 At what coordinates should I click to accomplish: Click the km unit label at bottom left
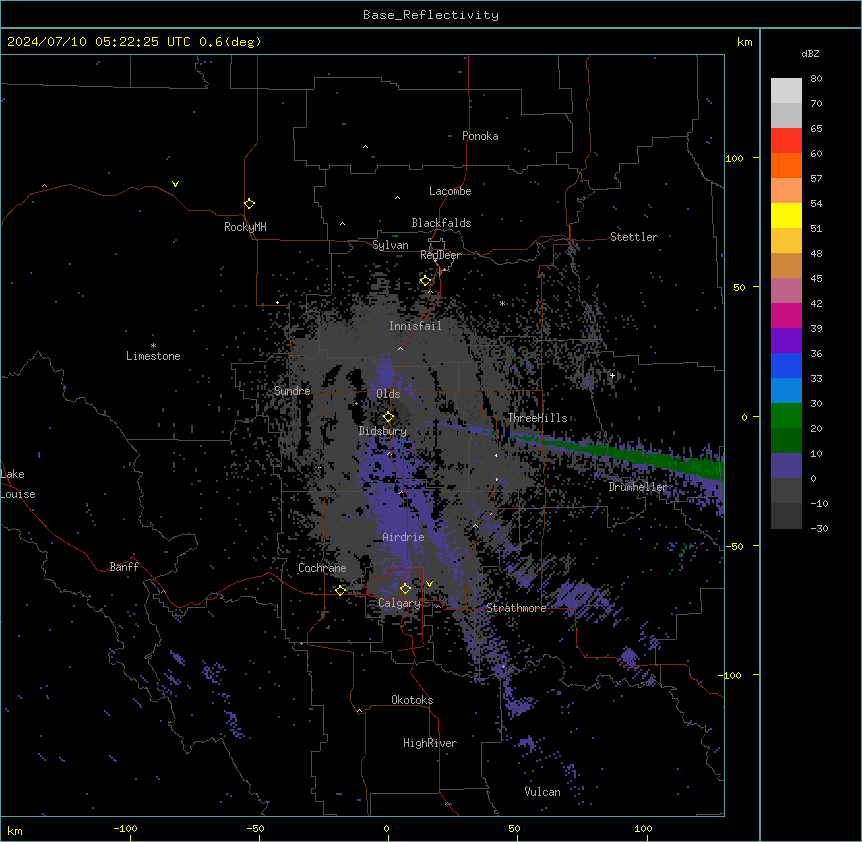pos(14,831)
